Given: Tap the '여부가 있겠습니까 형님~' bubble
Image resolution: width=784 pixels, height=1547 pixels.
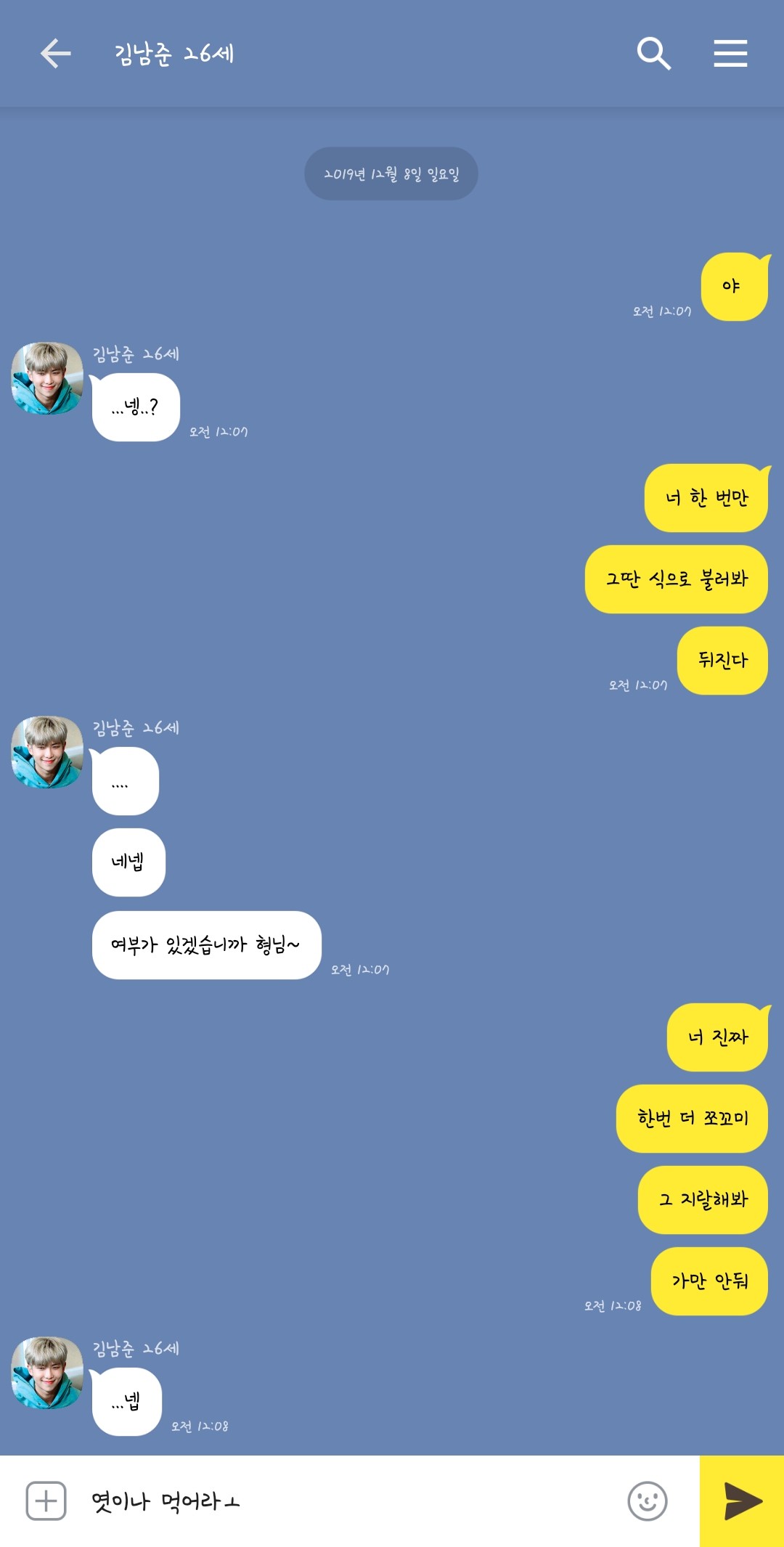Looking at the screenshot, I should [x=206, y=945].
